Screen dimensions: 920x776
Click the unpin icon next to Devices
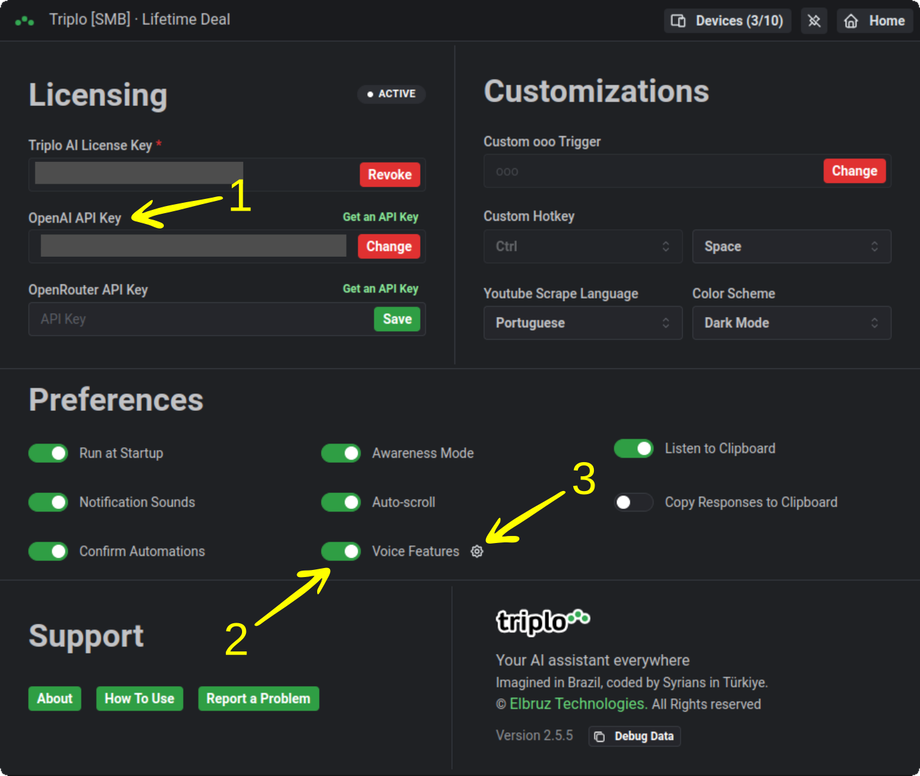(814, 20)
